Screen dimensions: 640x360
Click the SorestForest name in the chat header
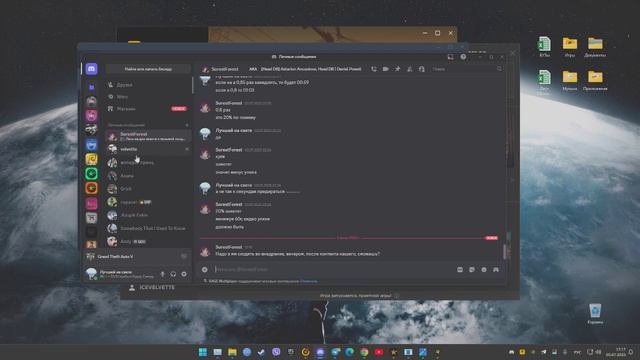pyautogui.click(x=225, y=69)
